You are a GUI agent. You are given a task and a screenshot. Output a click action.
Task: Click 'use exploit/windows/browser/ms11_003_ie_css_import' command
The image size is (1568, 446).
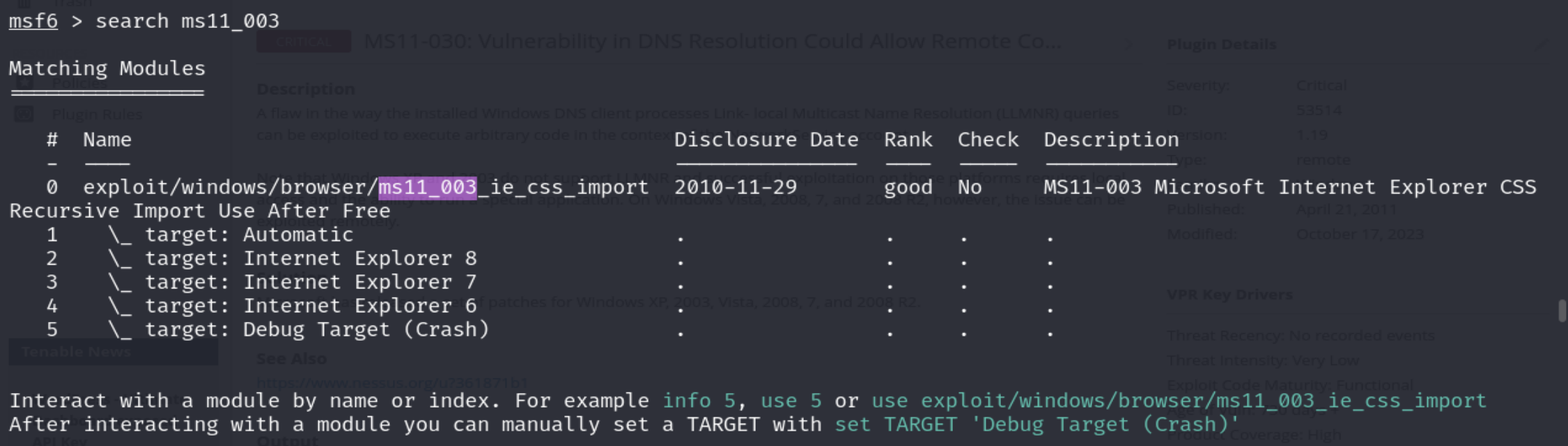[1179, 401]
